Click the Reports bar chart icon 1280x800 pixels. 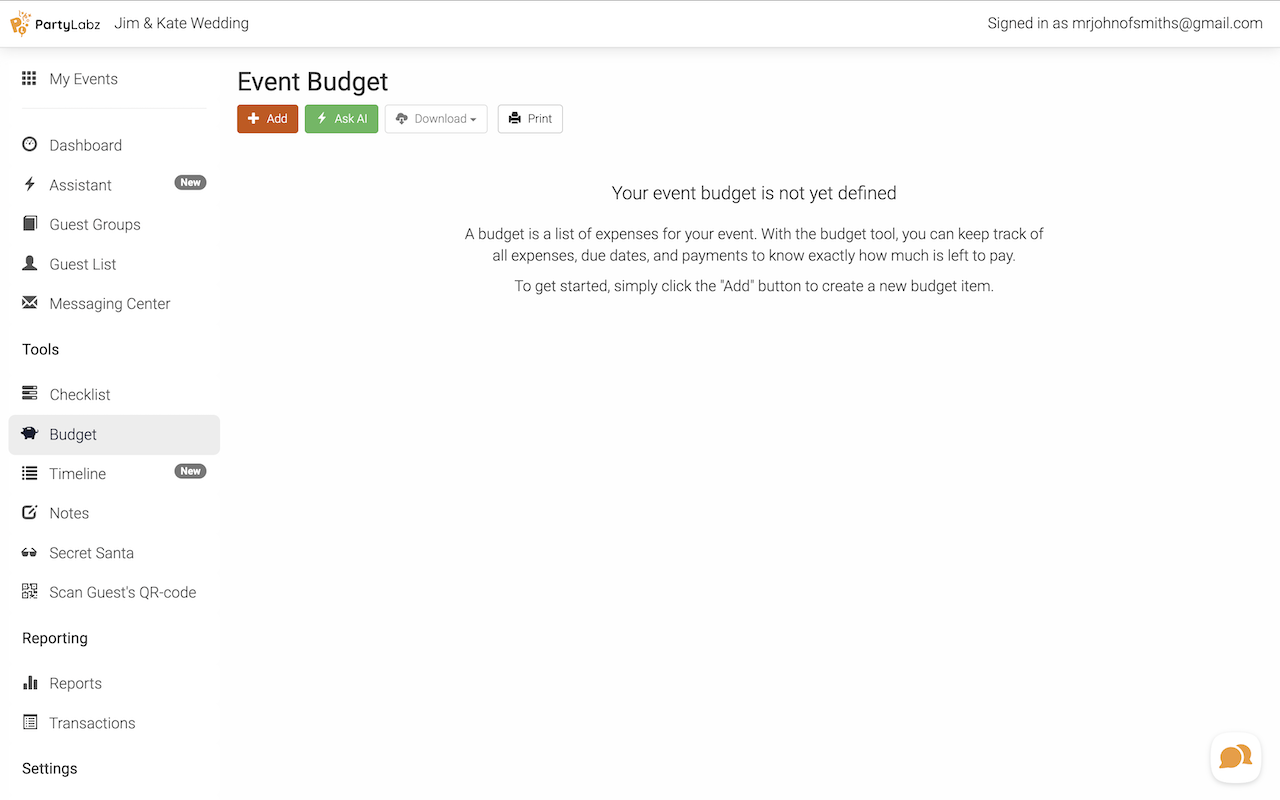(30, 683)
